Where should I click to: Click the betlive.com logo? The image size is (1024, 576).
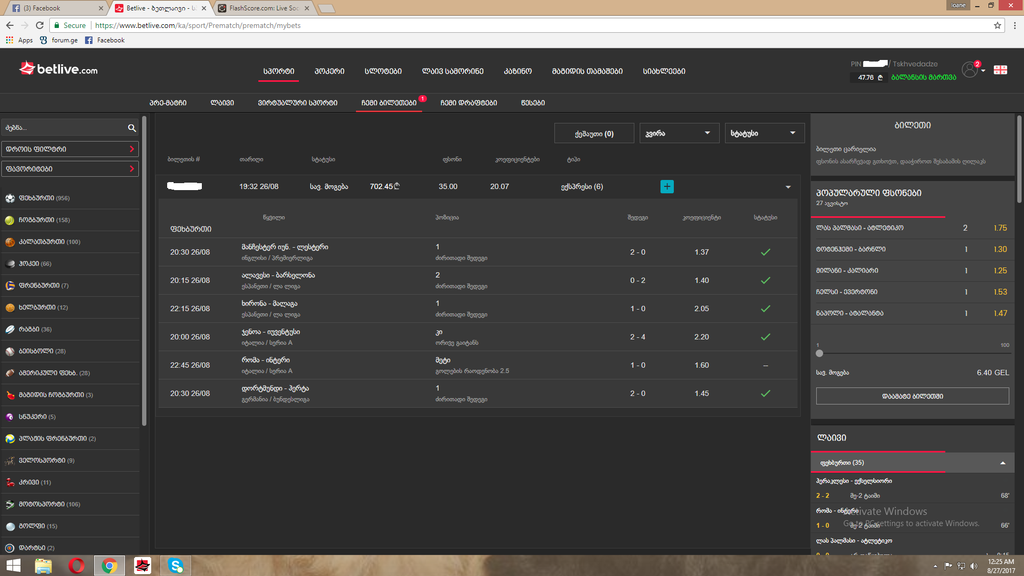pyautogui.click(x=58, y=70)
